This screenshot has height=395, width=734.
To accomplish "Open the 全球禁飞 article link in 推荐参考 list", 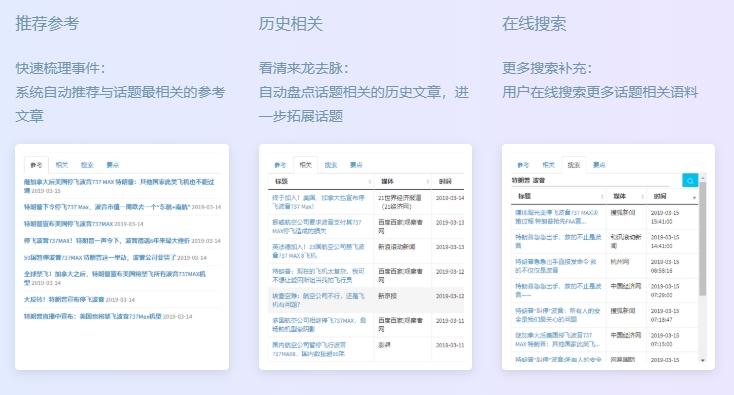I will (x=115, y=278).
